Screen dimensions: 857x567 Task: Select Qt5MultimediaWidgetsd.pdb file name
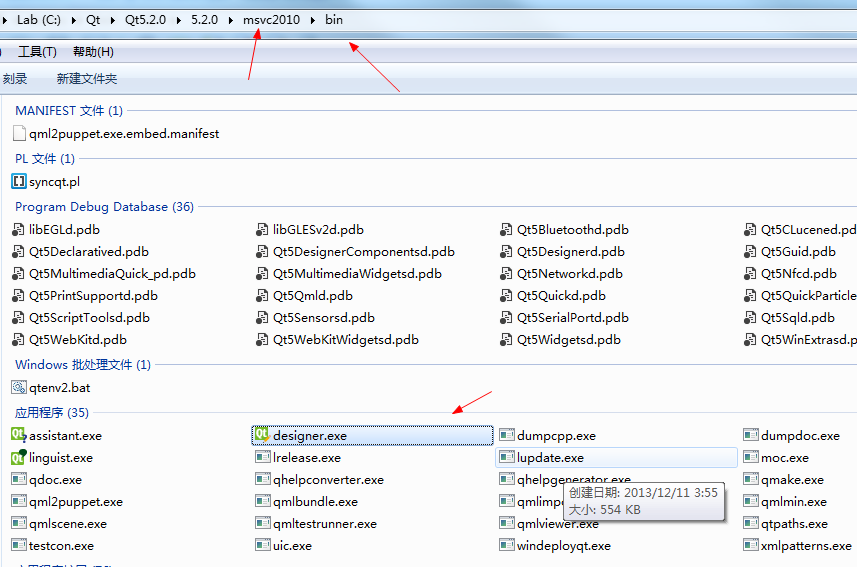coord(357,273)
